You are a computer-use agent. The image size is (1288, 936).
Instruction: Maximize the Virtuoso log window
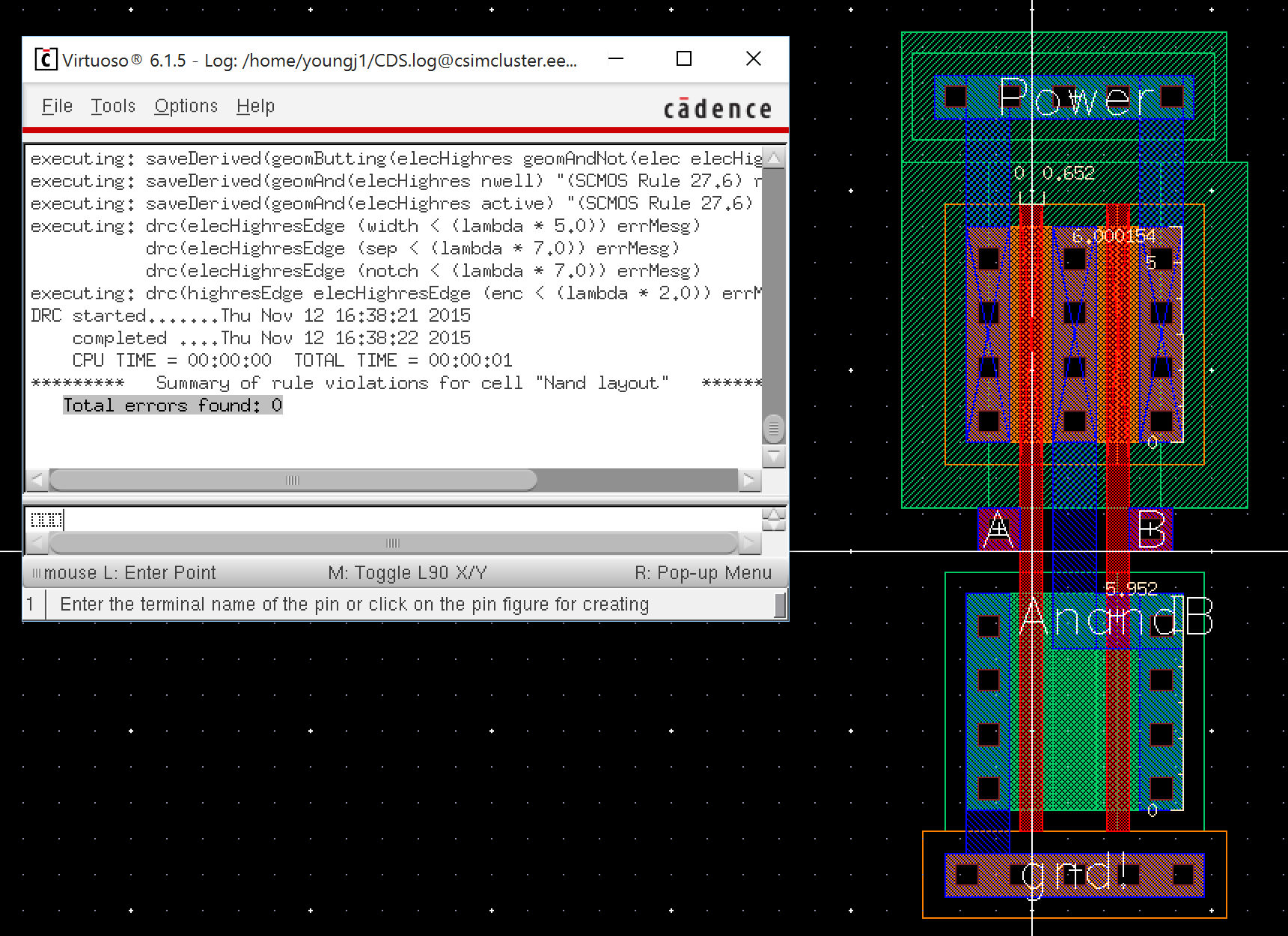[x=683, y=59]
